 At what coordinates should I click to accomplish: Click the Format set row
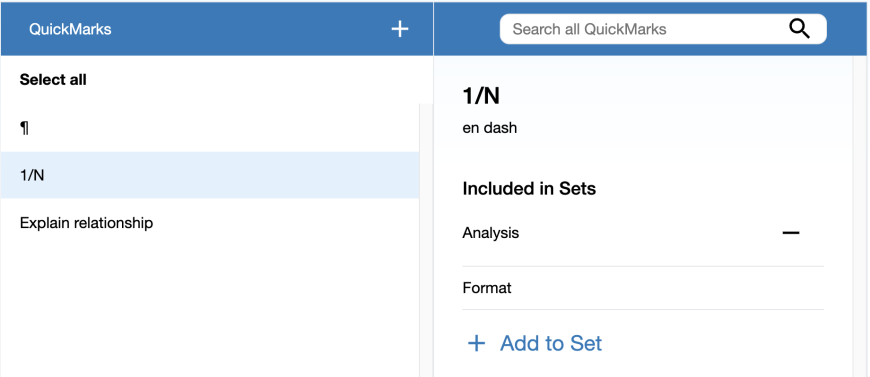click(x=643, y=288)
